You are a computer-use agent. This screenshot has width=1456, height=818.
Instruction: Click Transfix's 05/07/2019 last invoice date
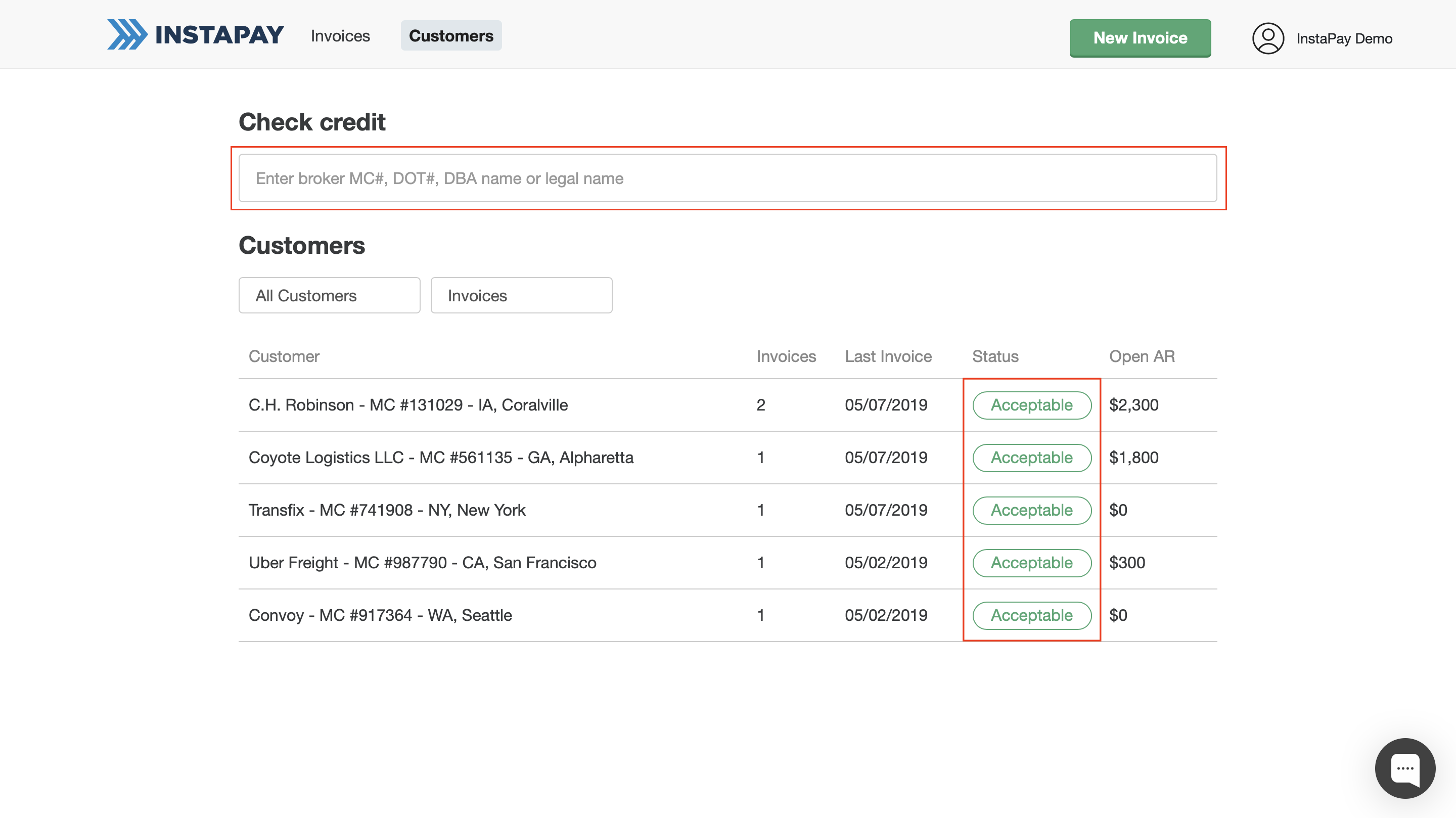click(x=886, y=510)
